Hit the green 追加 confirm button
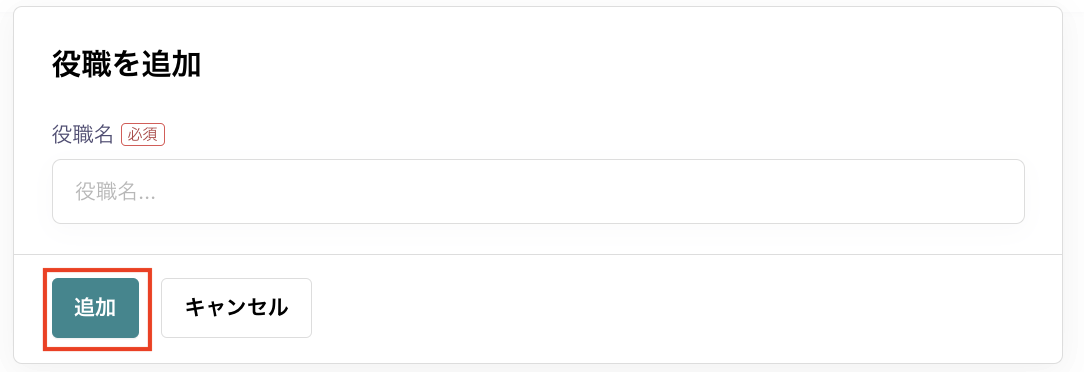The height and width of the screenshot is (372, 1084). (x=95, y=308)
